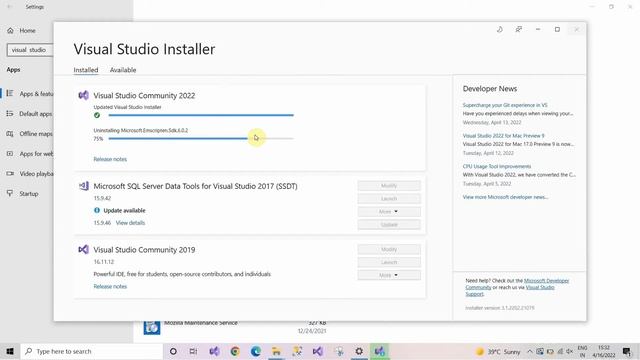Open Home icon in Settings window
This screenshot has height=360, width=640.
[10, 30]
